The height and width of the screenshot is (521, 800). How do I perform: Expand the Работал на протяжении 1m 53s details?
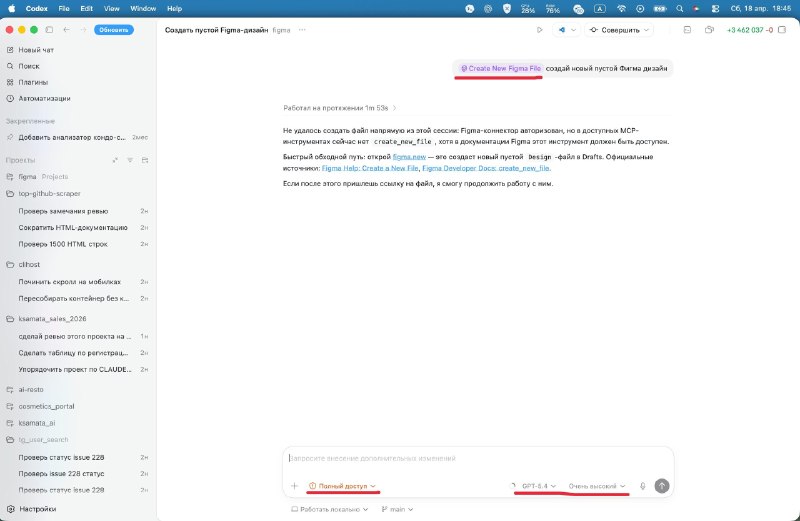pyautogui.click(x=340, y=107)
